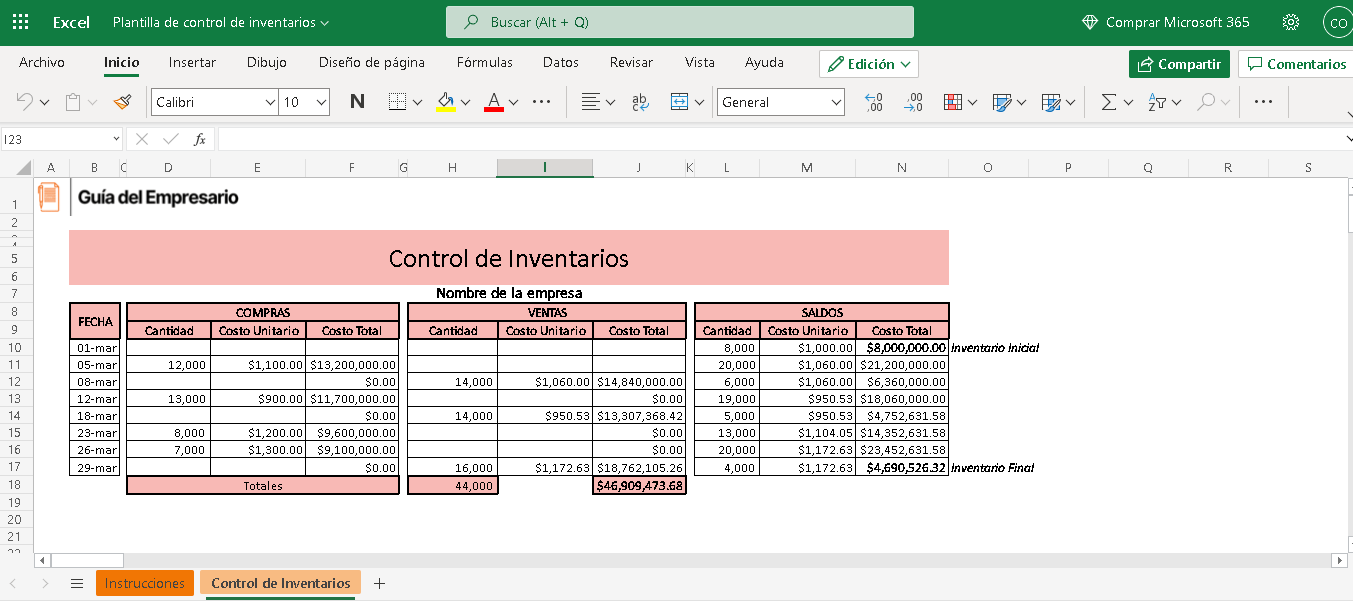This screenshot has width=1353, height=602.
Task: Switch to the Fórmulas ribbon tab
Action: click(x=485, y=62)
